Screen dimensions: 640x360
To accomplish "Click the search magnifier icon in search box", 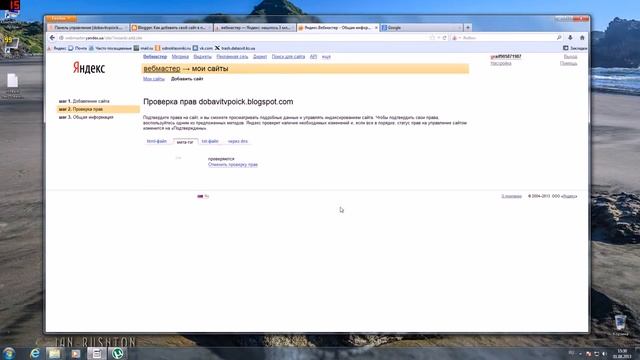I will pyautogui.click(x=559, y=38).
